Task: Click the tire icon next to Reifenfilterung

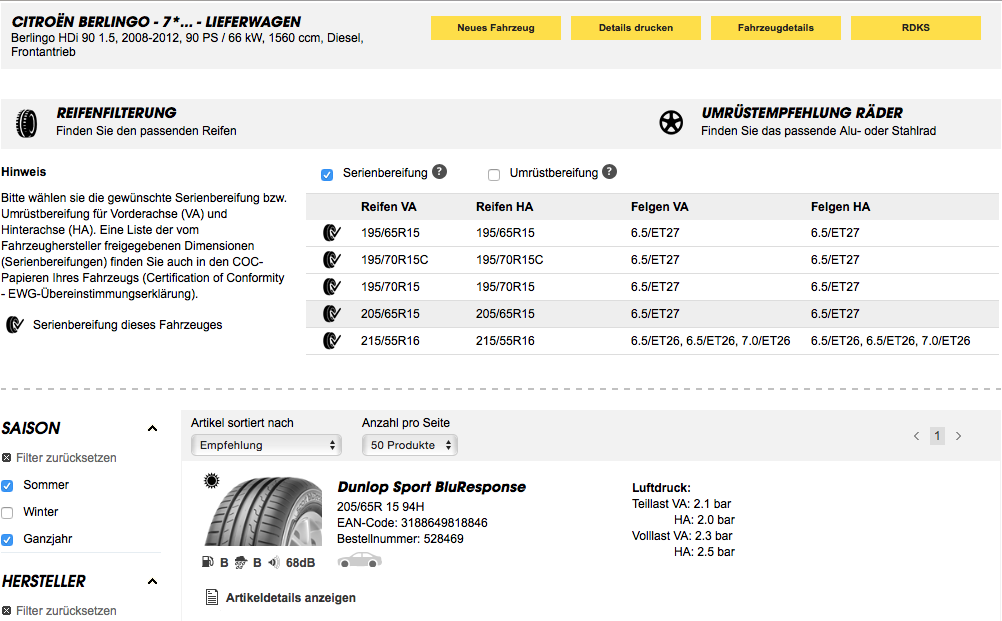Action: pos(26,123)
